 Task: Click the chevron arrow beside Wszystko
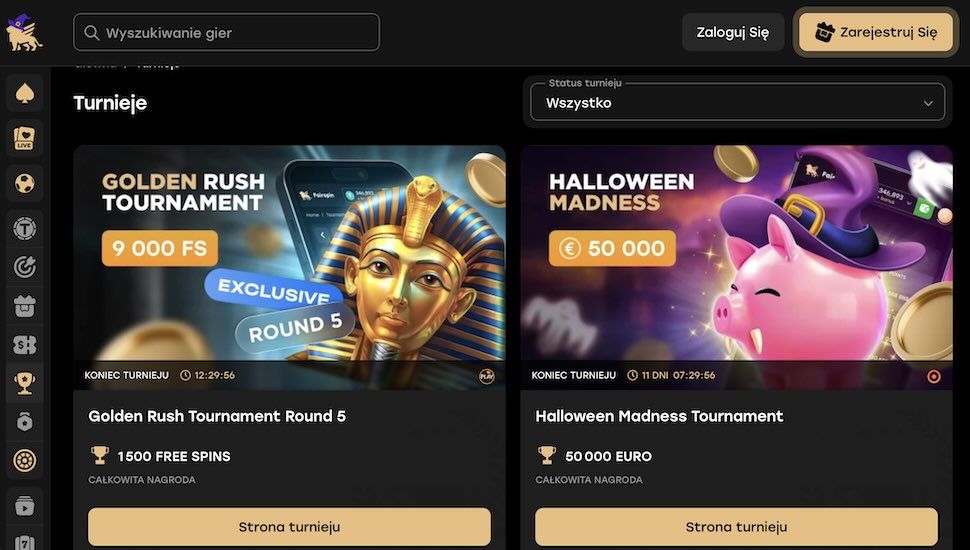pos(928,103)
